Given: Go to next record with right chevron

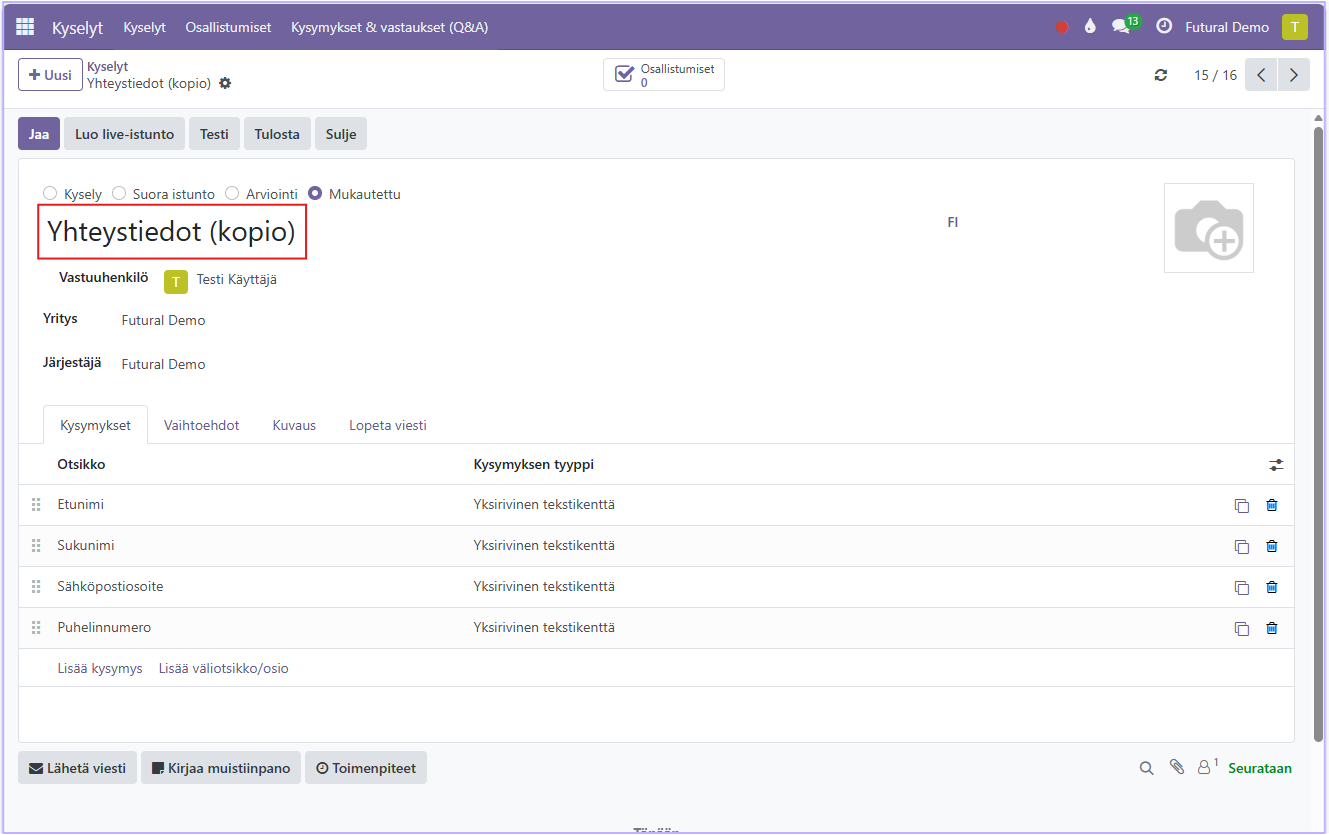Looking at the screenshot, I should coord(1294,75).
